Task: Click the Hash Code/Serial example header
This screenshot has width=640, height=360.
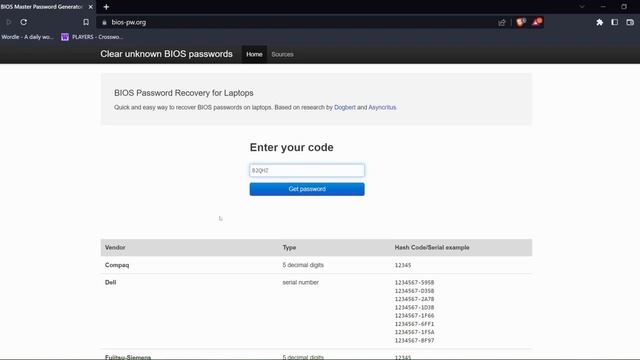Action: coord(432,247)
